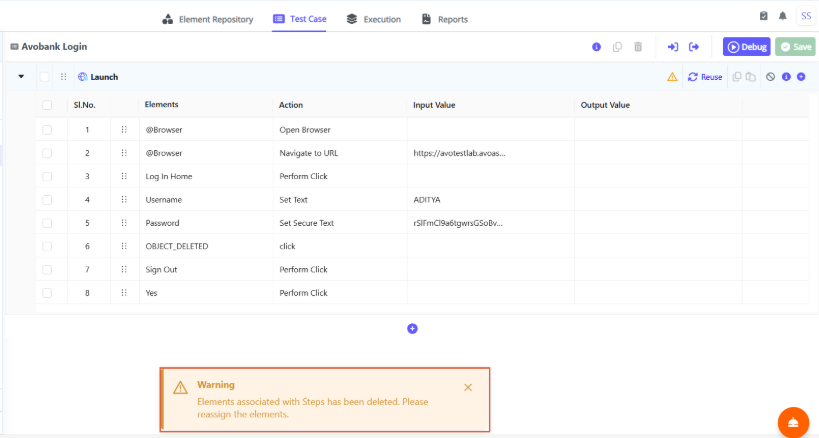The height and width of the screenshot is (438, 819).
Task: Click the orange warning triangle on Launch row
Action: [672, 77]
